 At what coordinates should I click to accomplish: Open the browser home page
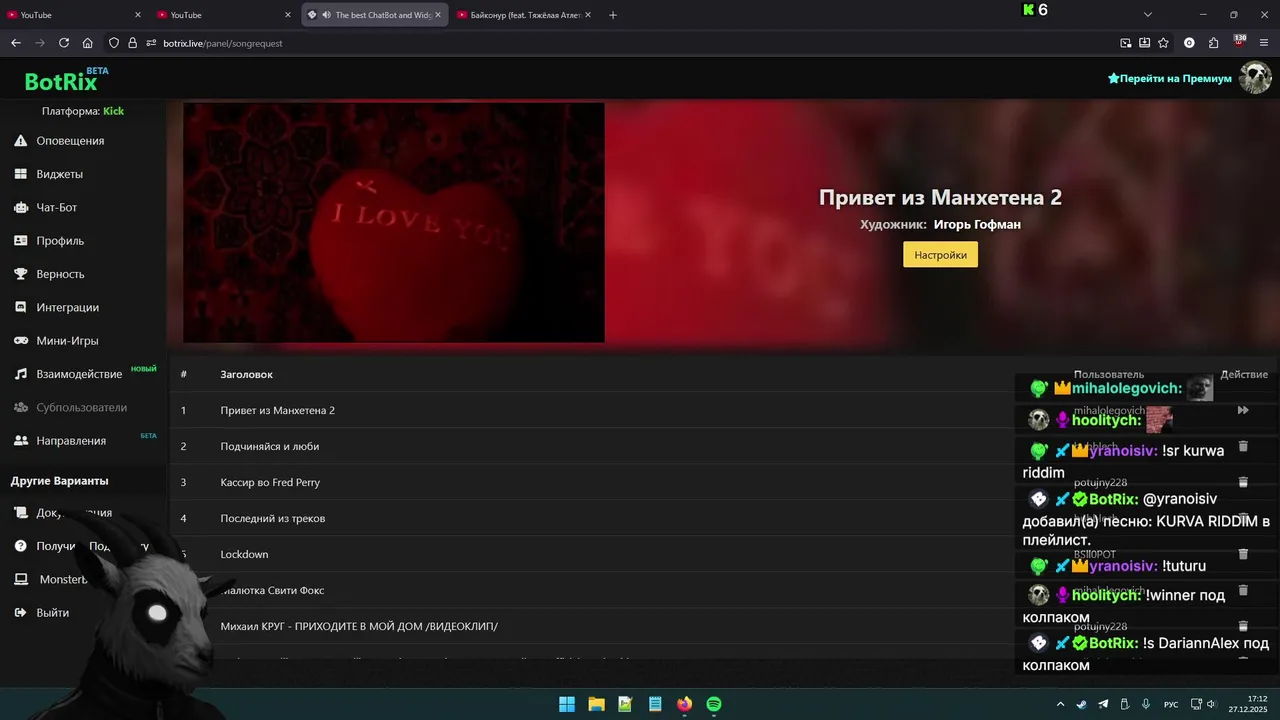88,43
